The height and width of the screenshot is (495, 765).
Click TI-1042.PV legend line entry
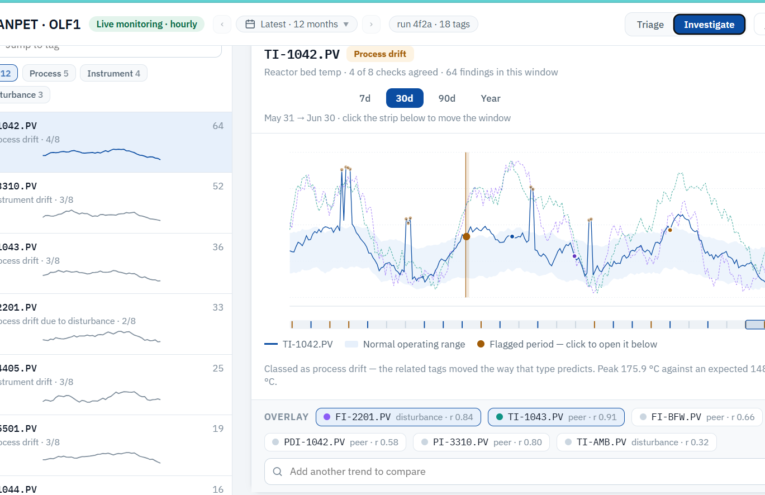point(299,344)
